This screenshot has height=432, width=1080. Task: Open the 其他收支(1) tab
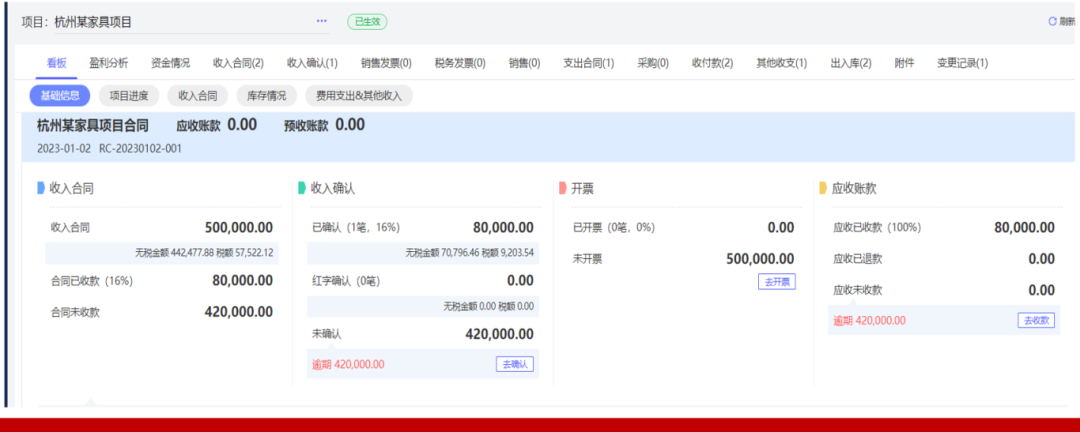click(782, 63)
